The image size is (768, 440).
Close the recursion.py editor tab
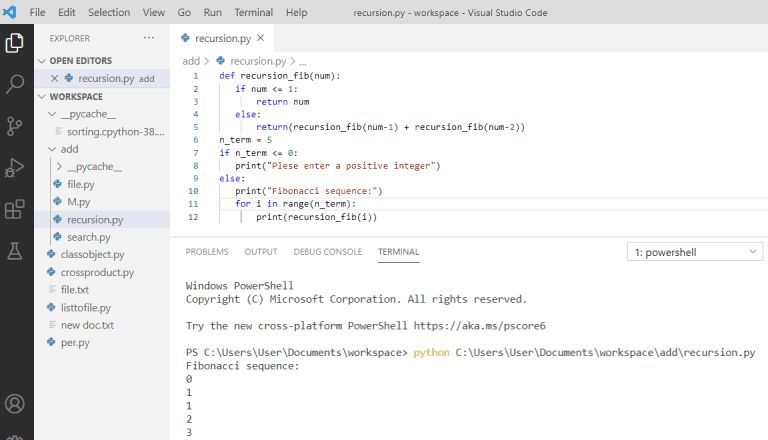pos(261,38)
